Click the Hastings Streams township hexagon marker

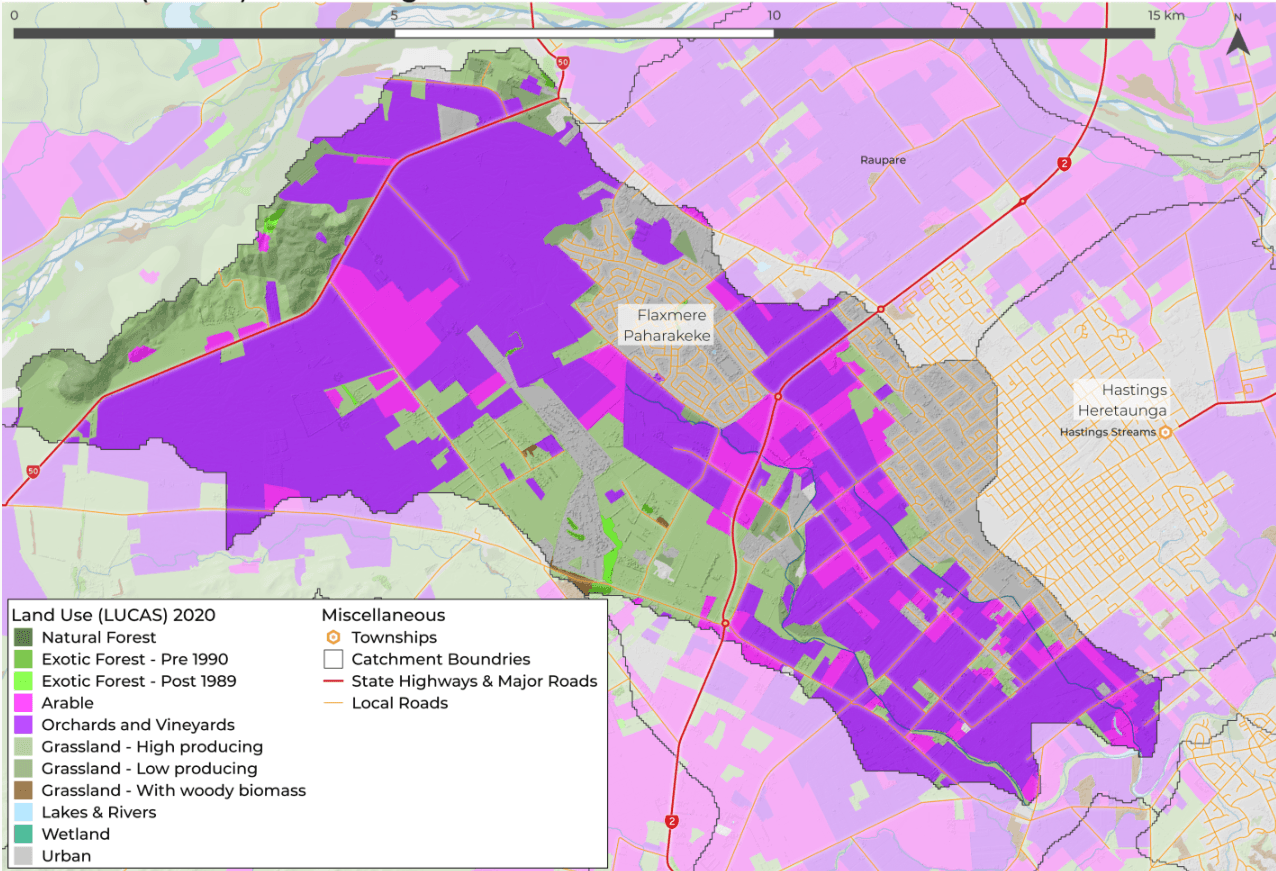coord(1165,432)
